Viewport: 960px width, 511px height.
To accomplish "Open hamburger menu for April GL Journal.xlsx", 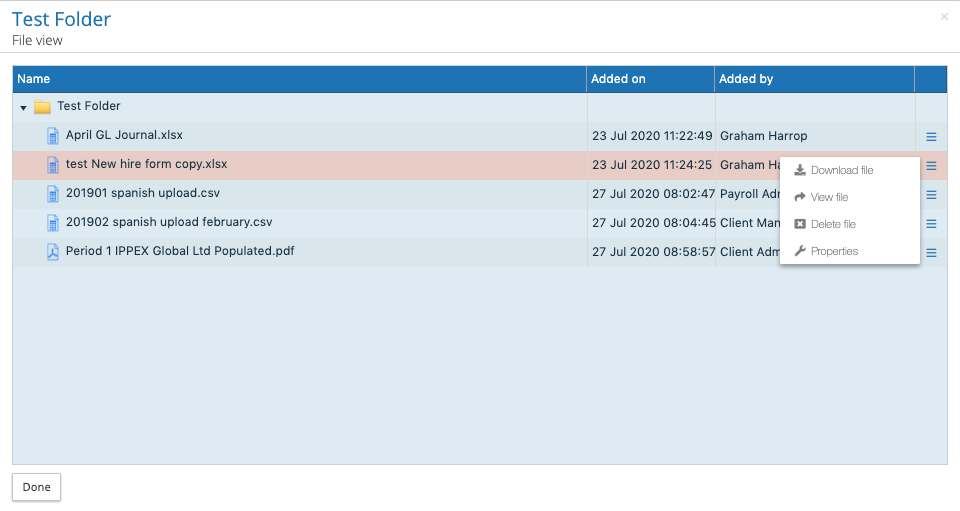I will click(931, 137).
